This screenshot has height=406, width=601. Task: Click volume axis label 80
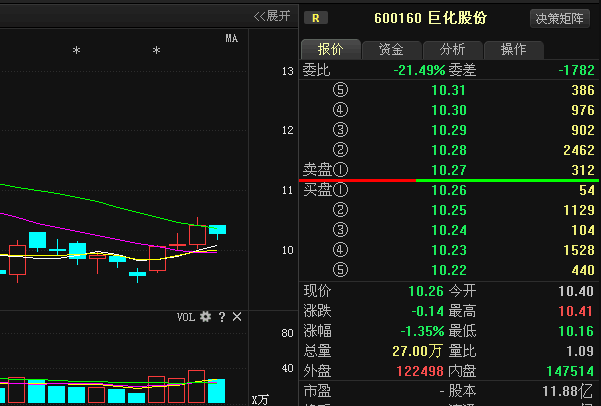[x=287, y=333]
